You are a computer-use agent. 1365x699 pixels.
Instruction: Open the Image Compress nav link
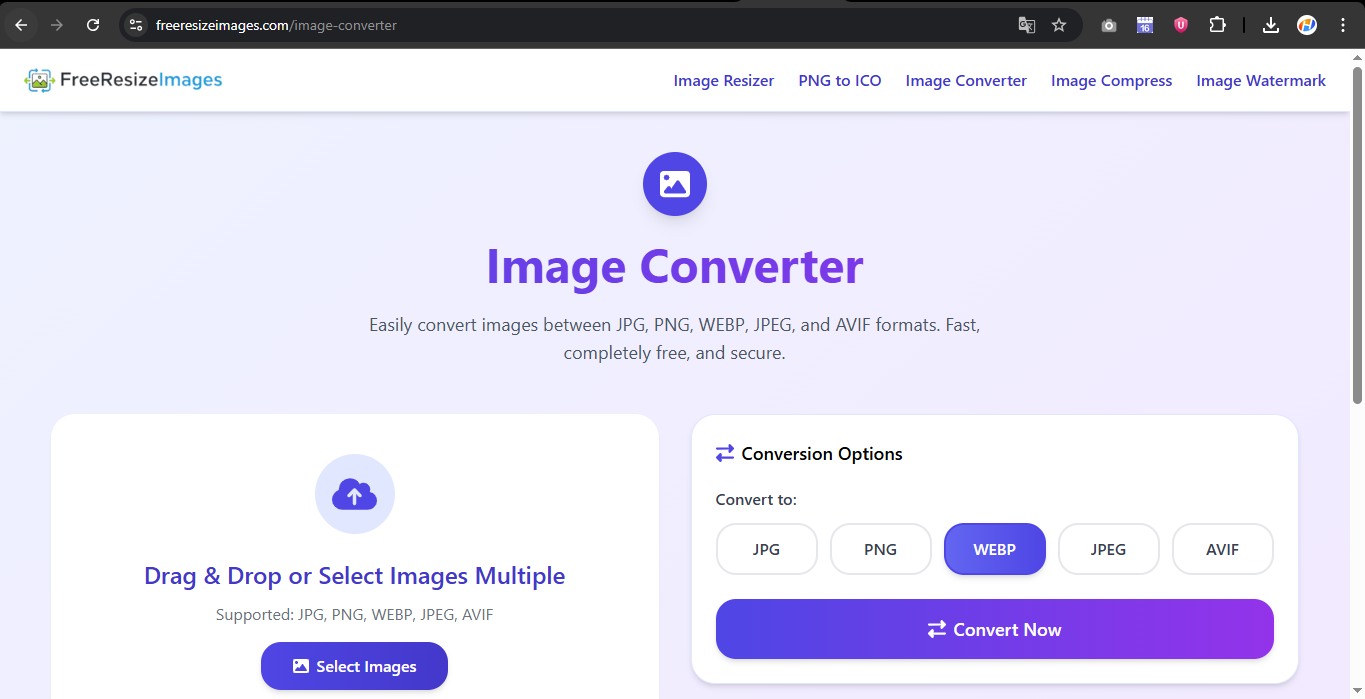click(x=1111, y=81)
